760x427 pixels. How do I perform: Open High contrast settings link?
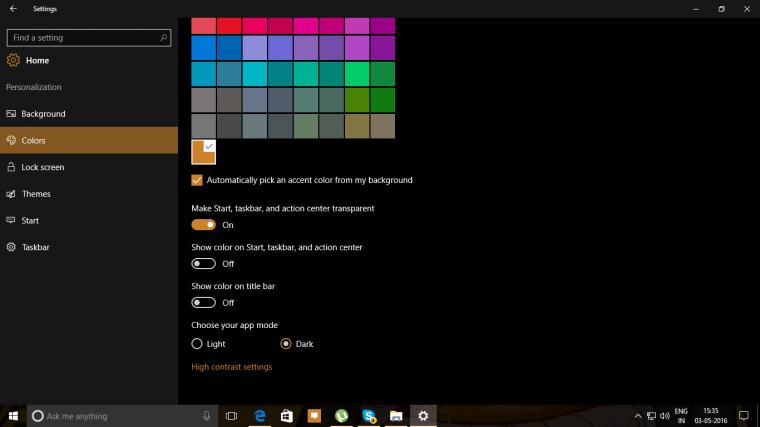point(232,367)
